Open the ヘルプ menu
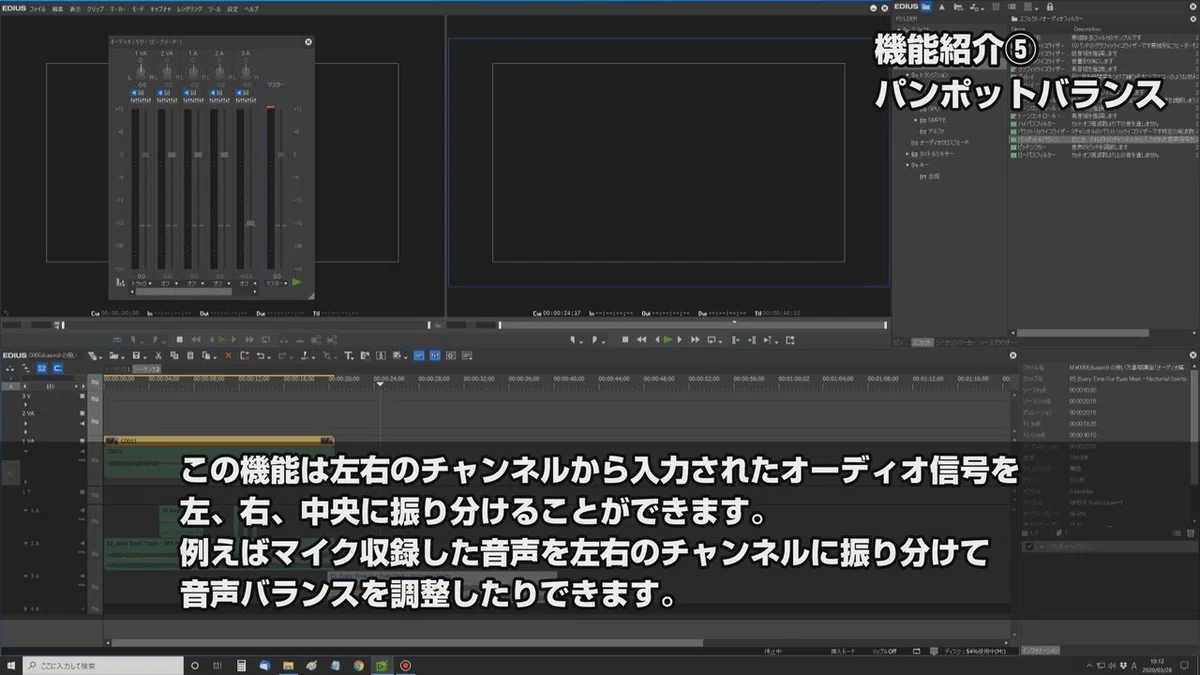 coord(251,8)
